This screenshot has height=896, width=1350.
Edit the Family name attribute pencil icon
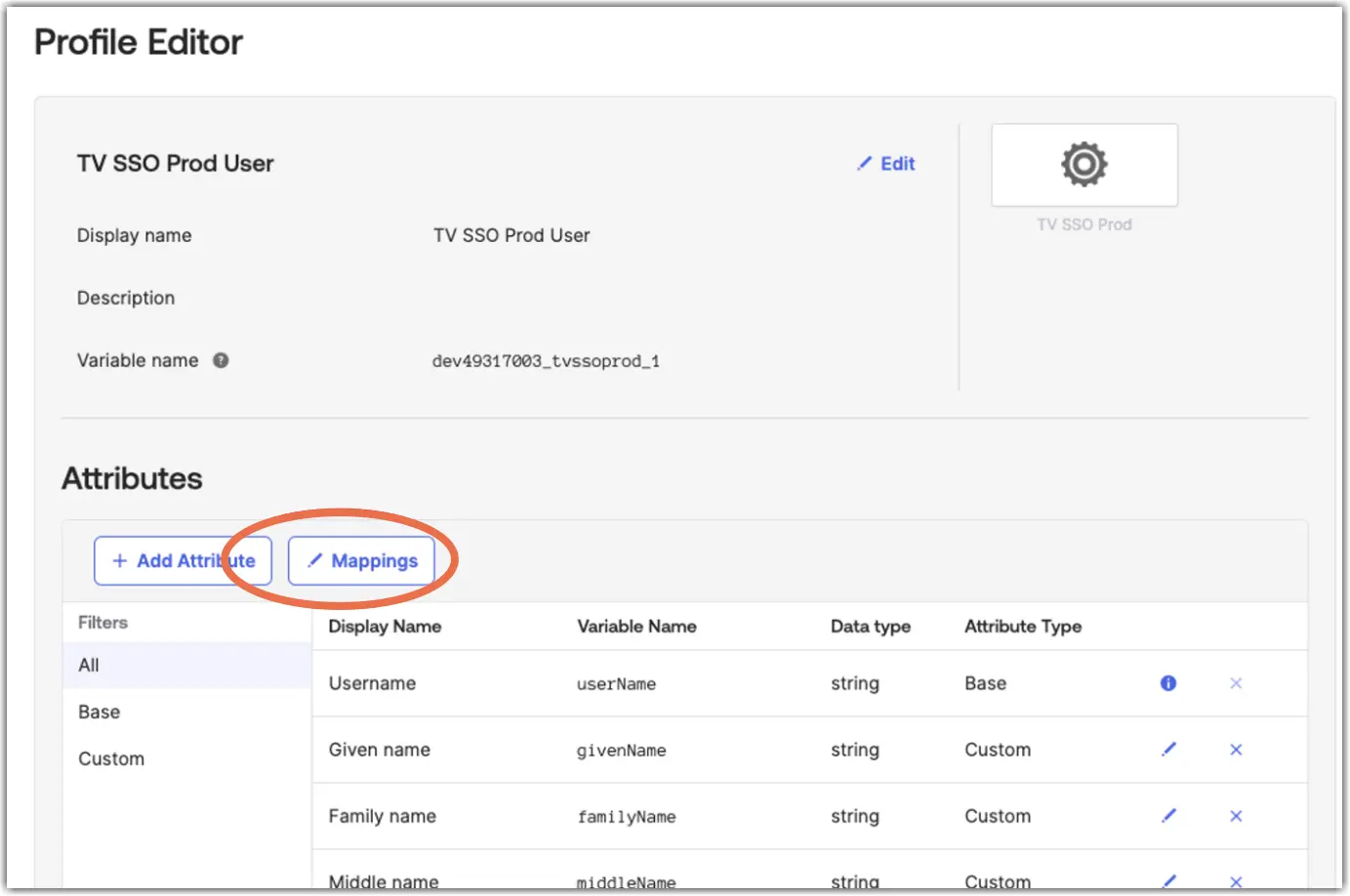1168,816
